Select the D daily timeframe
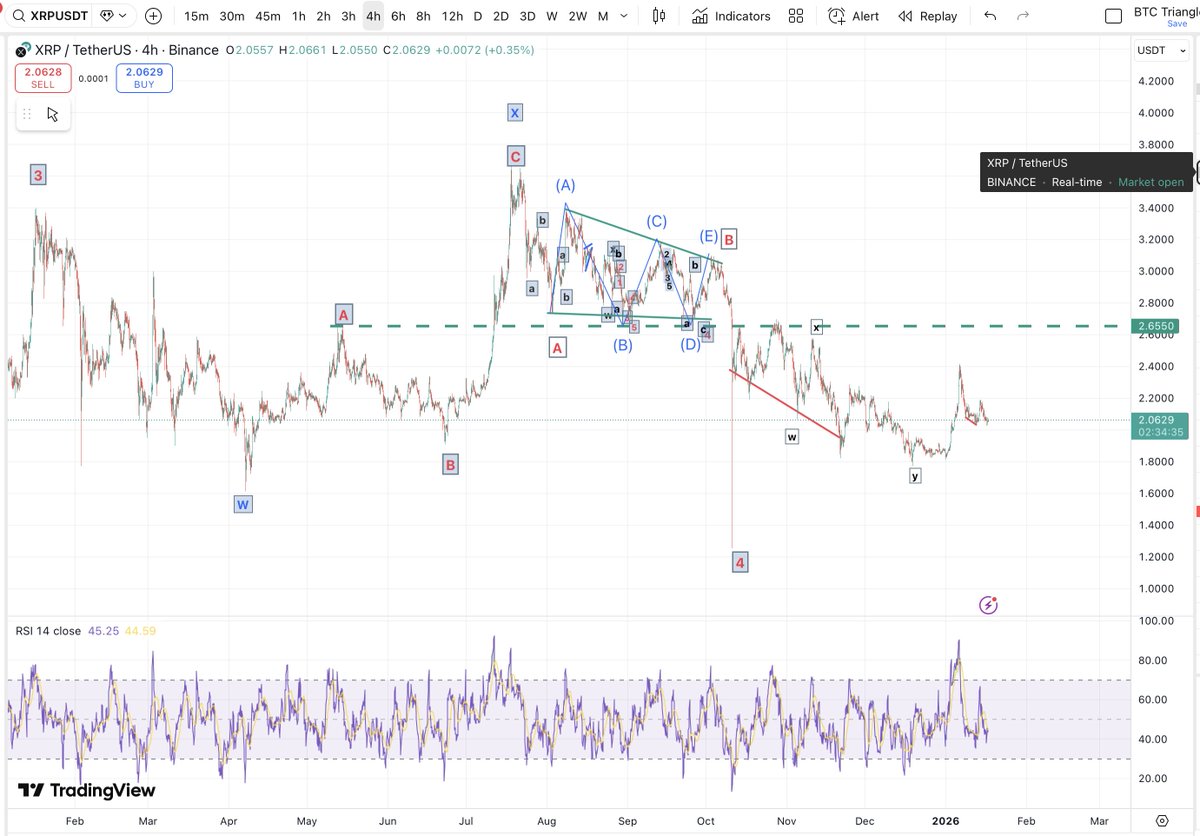Screen dimensions: 1200x836 click(477, 16)
